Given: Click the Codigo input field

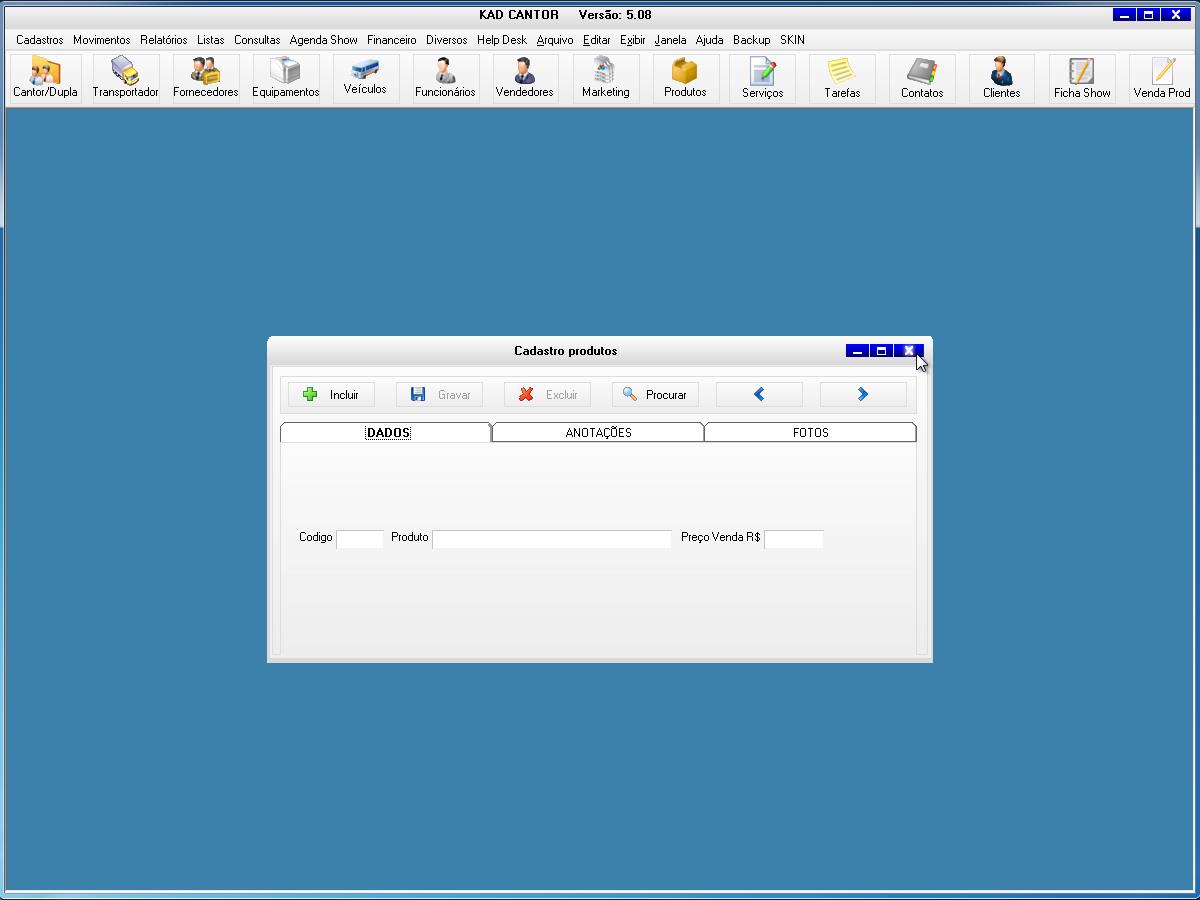Looking at the screenshot, I should coord(360,539).
